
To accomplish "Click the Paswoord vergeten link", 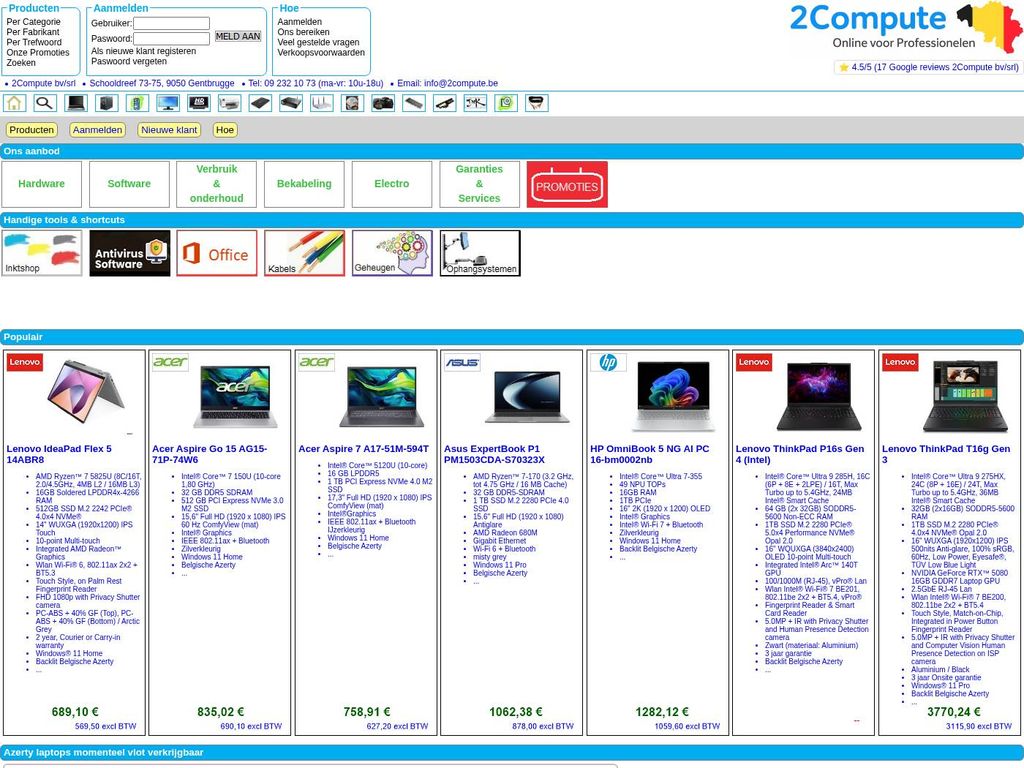I will (x=129, y=61).
